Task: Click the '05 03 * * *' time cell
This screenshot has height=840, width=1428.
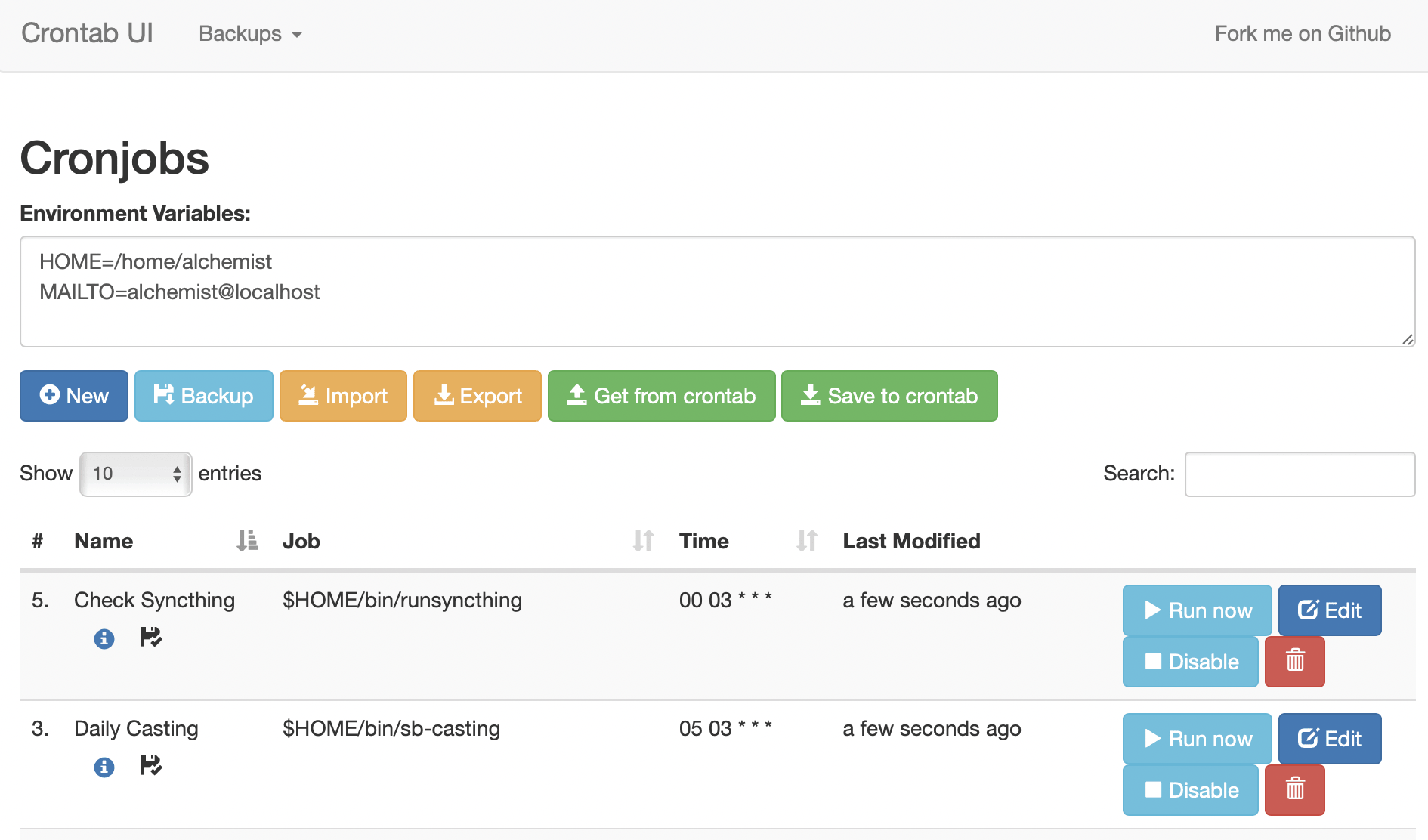Action: 725,728
